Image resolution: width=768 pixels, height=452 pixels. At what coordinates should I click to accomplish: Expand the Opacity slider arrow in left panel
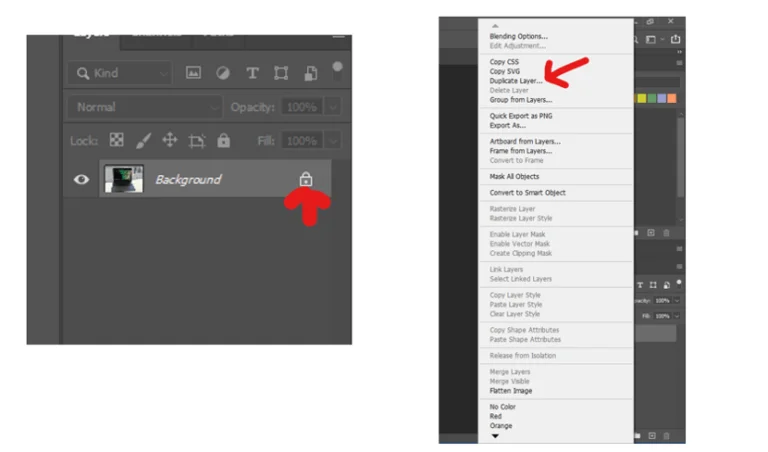click(333, 107)
